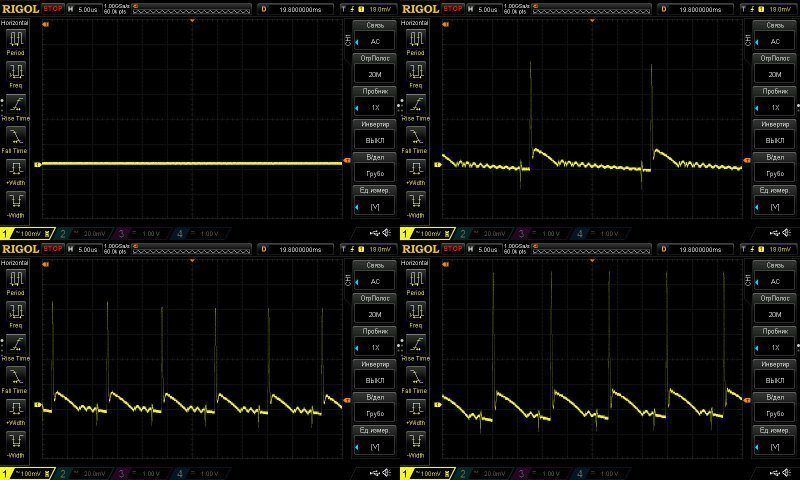Image resolution: width=800 pixels, height=480 pixels.
Task: Open Ед.измер [V] units menu in five-spike capture
Action: point(775,441)
